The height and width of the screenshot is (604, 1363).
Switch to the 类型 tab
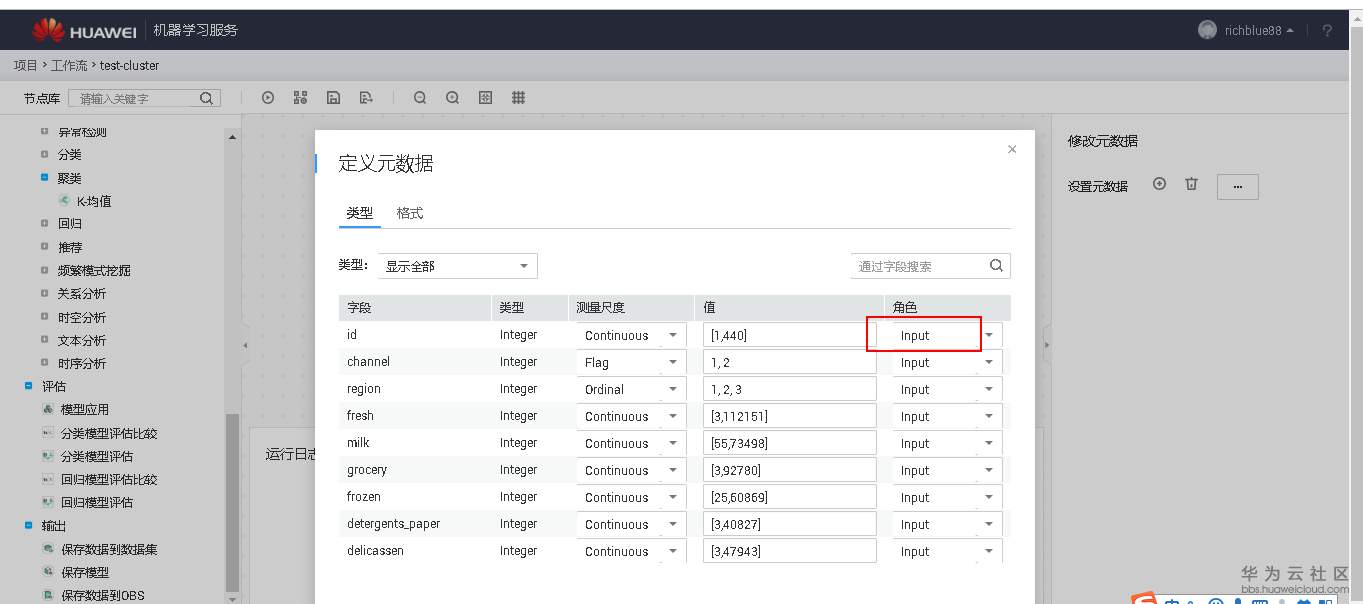pos(360,213)
